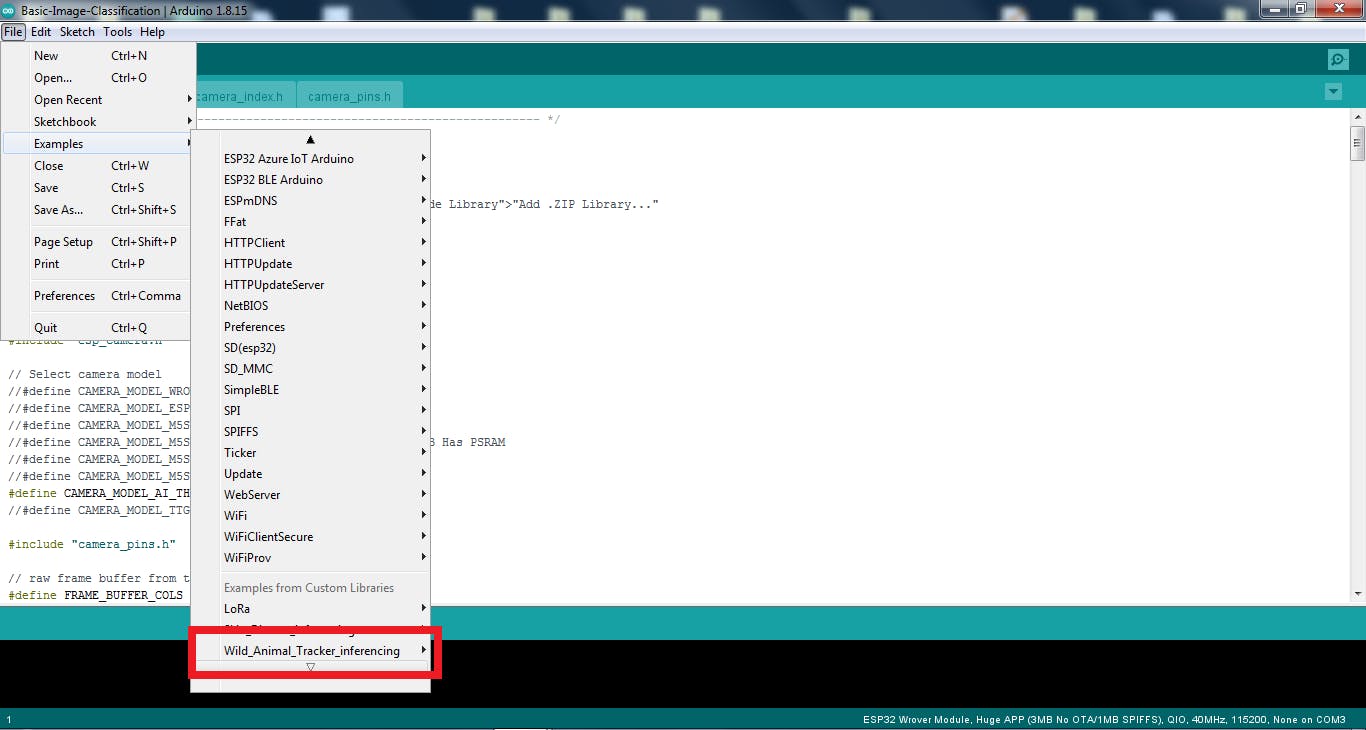Expand FFat examples submenu
The width and height of the screenshot is (1366, 730).
tap(310, 222)
